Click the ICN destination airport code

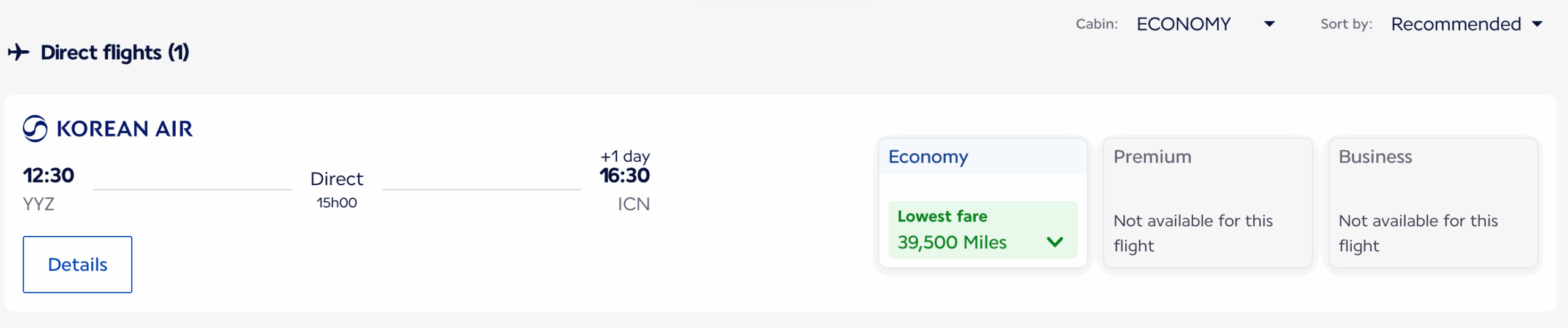(x=633, y=204)
